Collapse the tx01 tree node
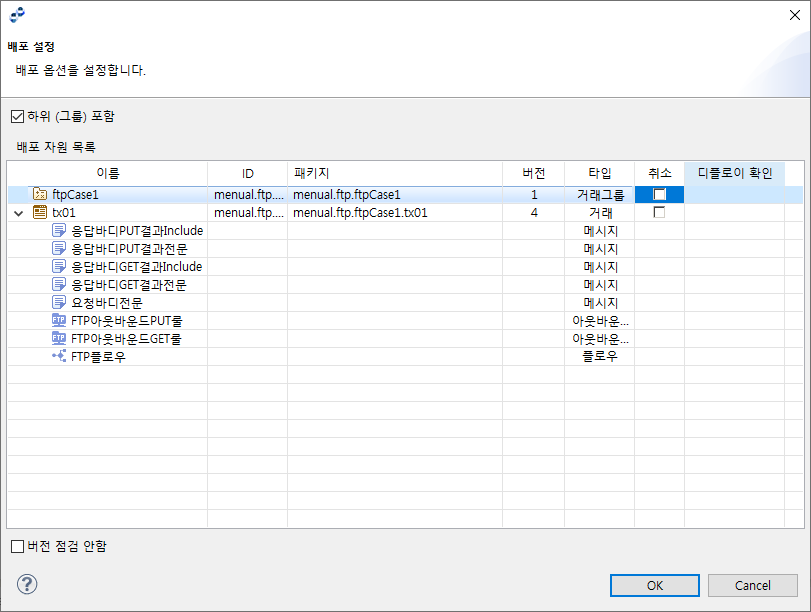The width and height of the screenshot is (811, 612). (x=18, y=212)
